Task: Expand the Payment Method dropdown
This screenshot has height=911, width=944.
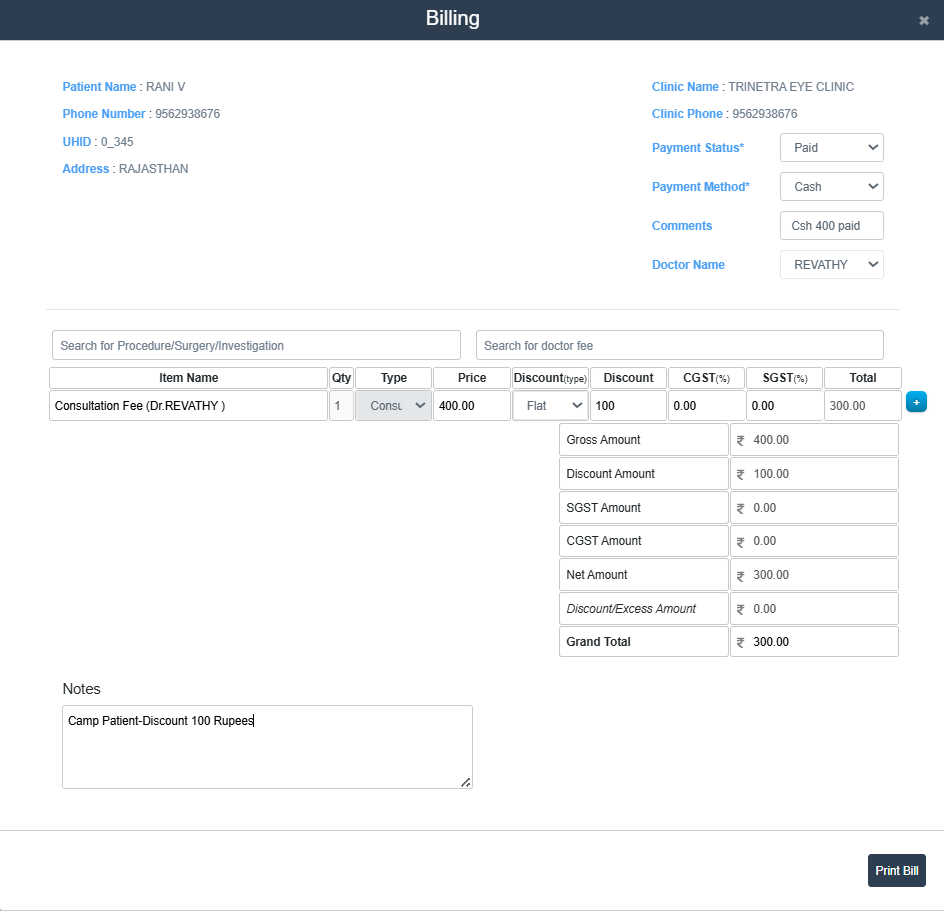Action: pyautogui.click(x=831, y=187)
